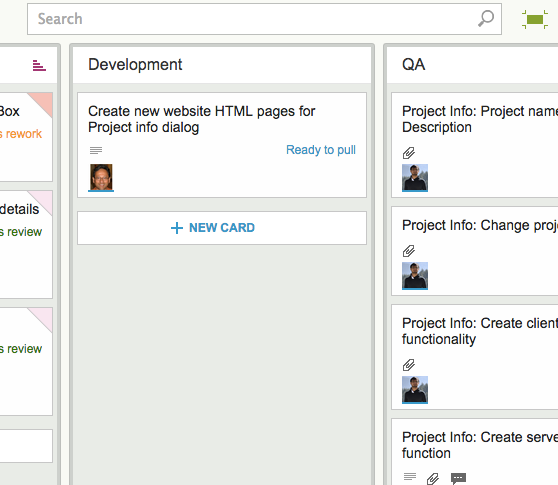558x485 pixels.
Task: Click assignee avatar on Project name Description card
Action: pos(415,178)
